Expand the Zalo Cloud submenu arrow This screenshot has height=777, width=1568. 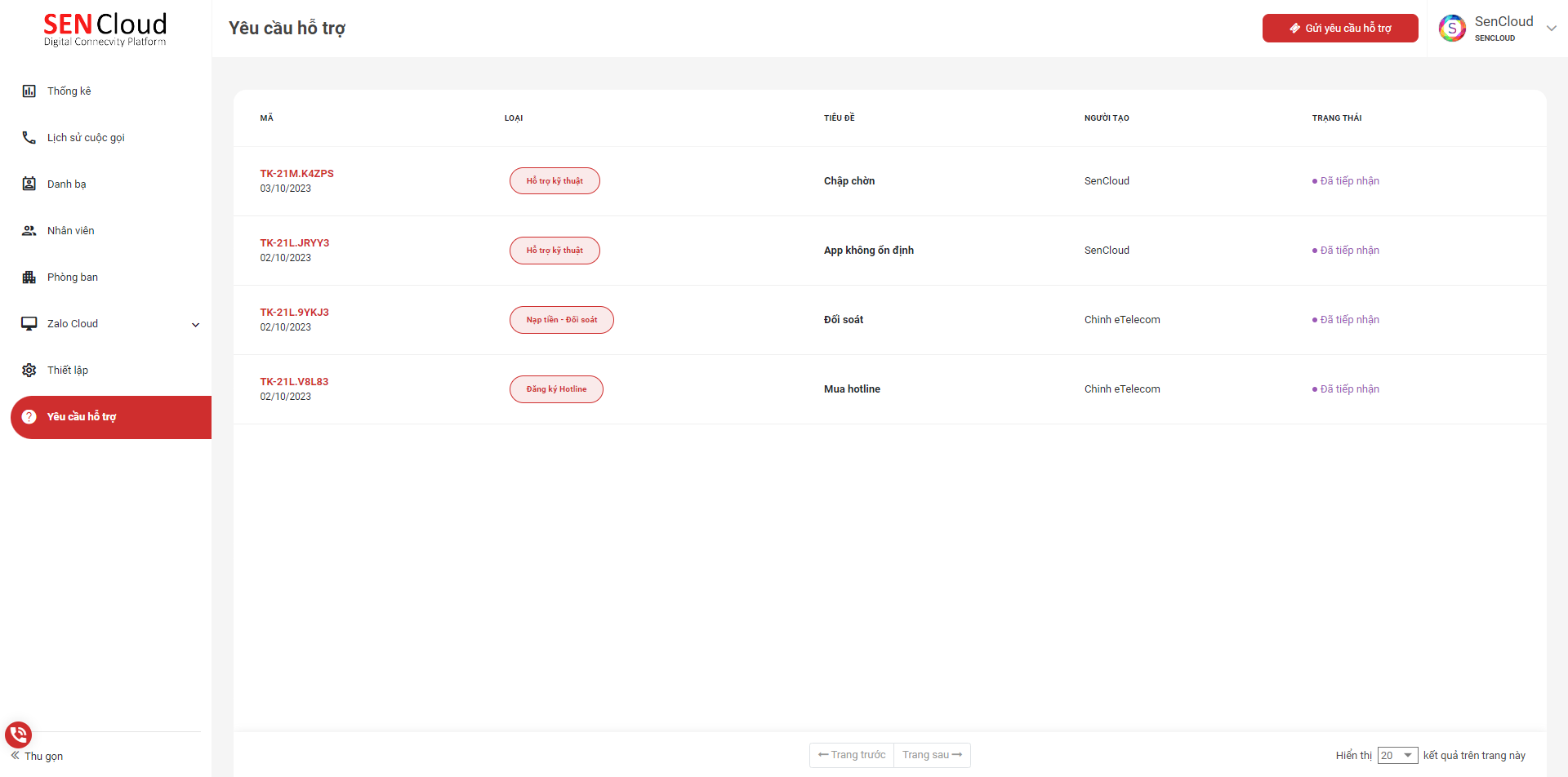(195, 325)
